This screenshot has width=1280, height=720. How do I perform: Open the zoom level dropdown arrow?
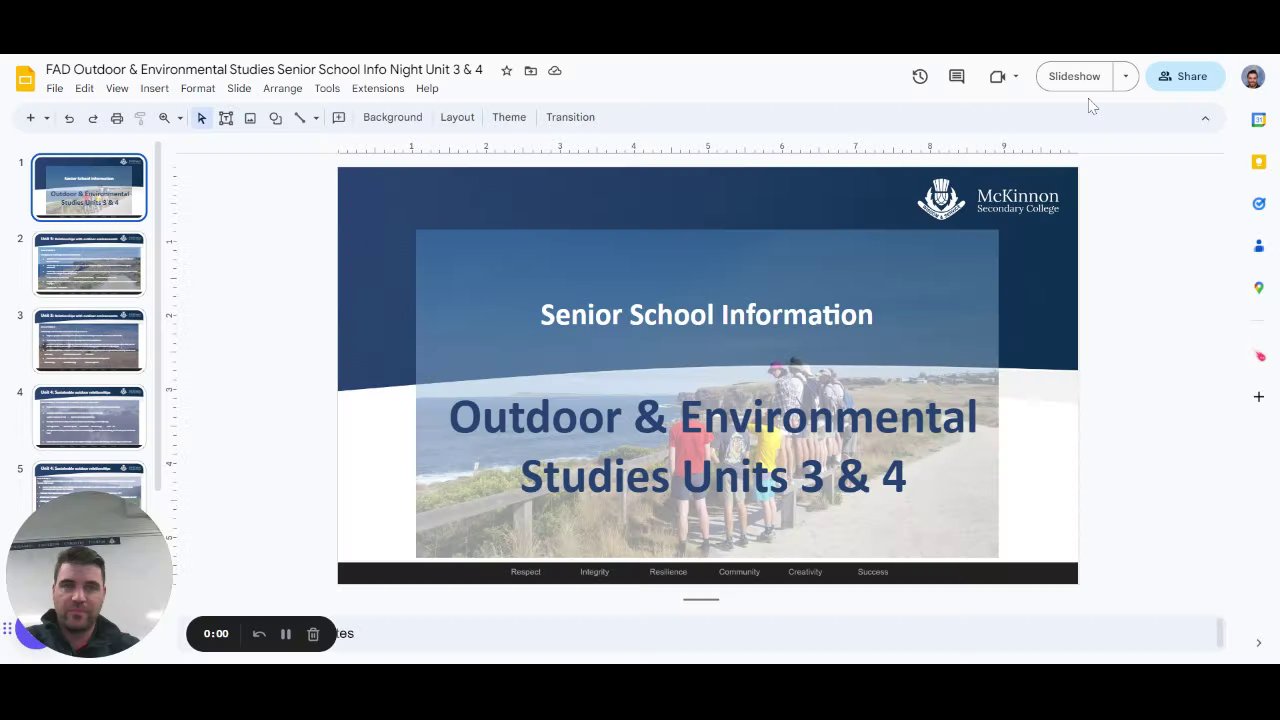click(180, 118)
